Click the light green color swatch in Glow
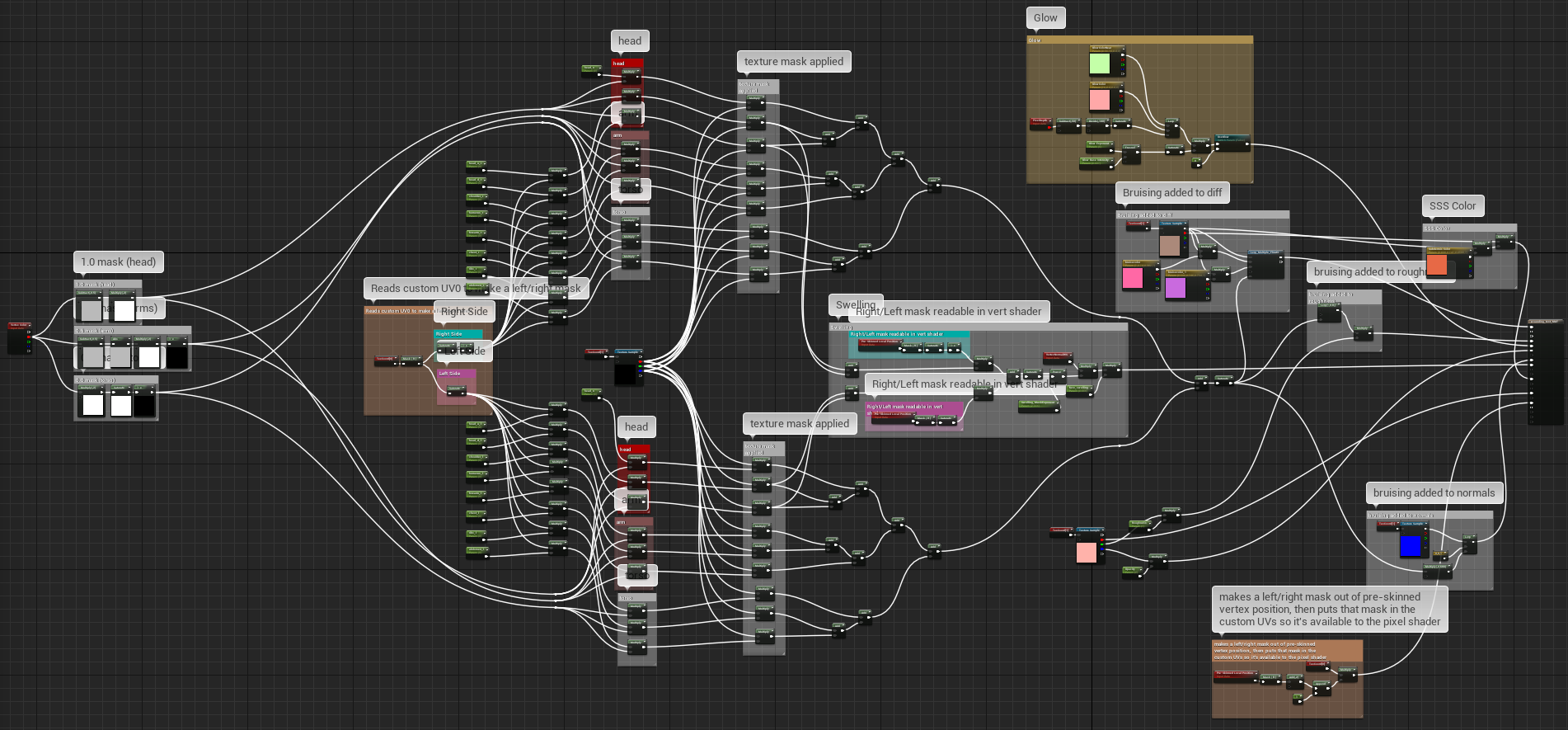Image resolution: width=1568 pixels, height=730 pixels. tap(1100, 64)
